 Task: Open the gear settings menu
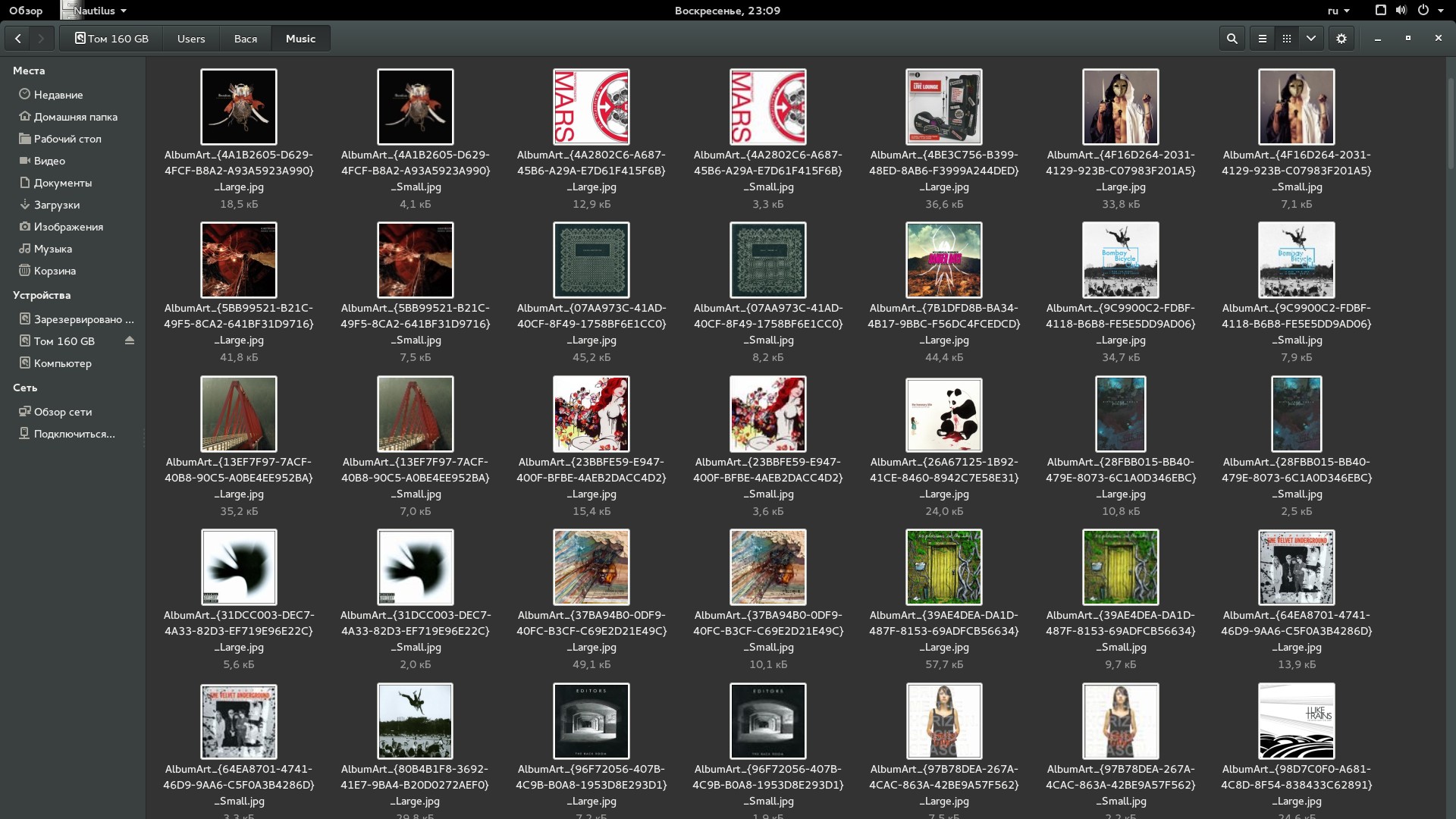[x=1341, y=39]
